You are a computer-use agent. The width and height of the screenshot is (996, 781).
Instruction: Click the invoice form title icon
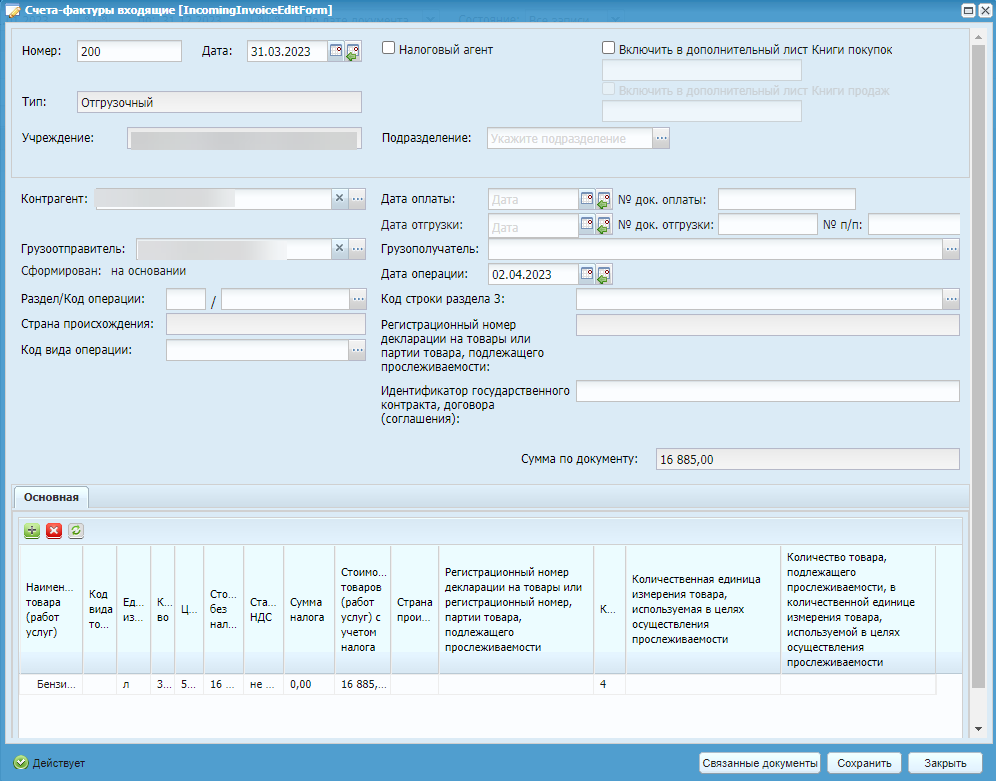tap(12, 10)
